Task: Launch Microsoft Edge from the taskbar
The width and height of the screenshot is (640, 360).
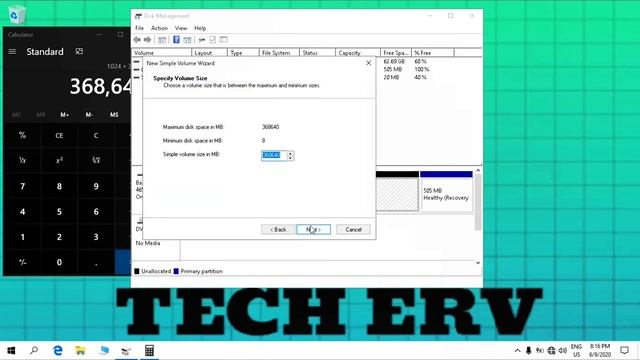Action: pos(58,350)
